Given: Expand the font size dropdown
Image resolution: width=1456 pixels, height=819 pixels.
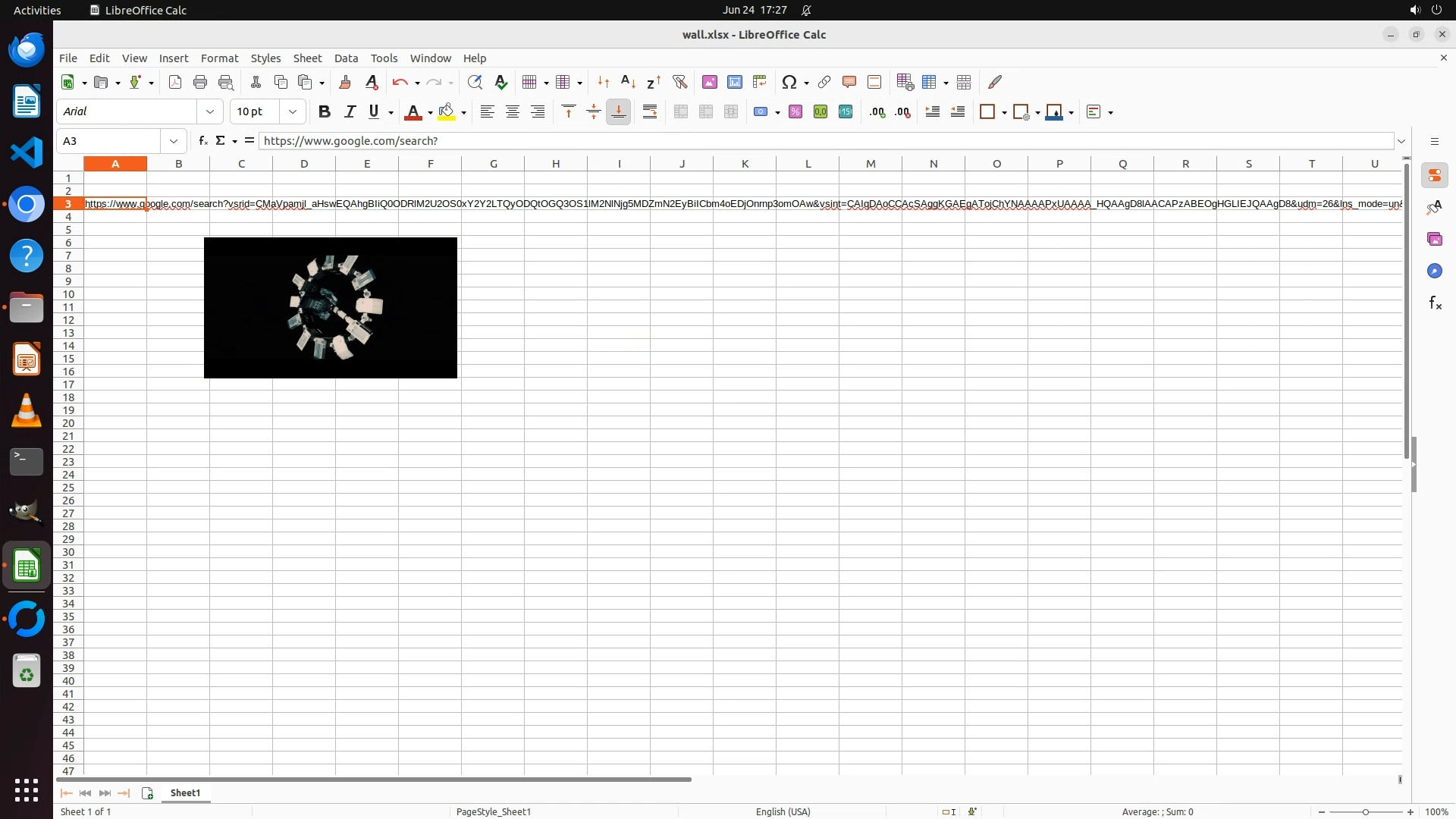Looking at the screenshot, I should (x=292, y=111).
